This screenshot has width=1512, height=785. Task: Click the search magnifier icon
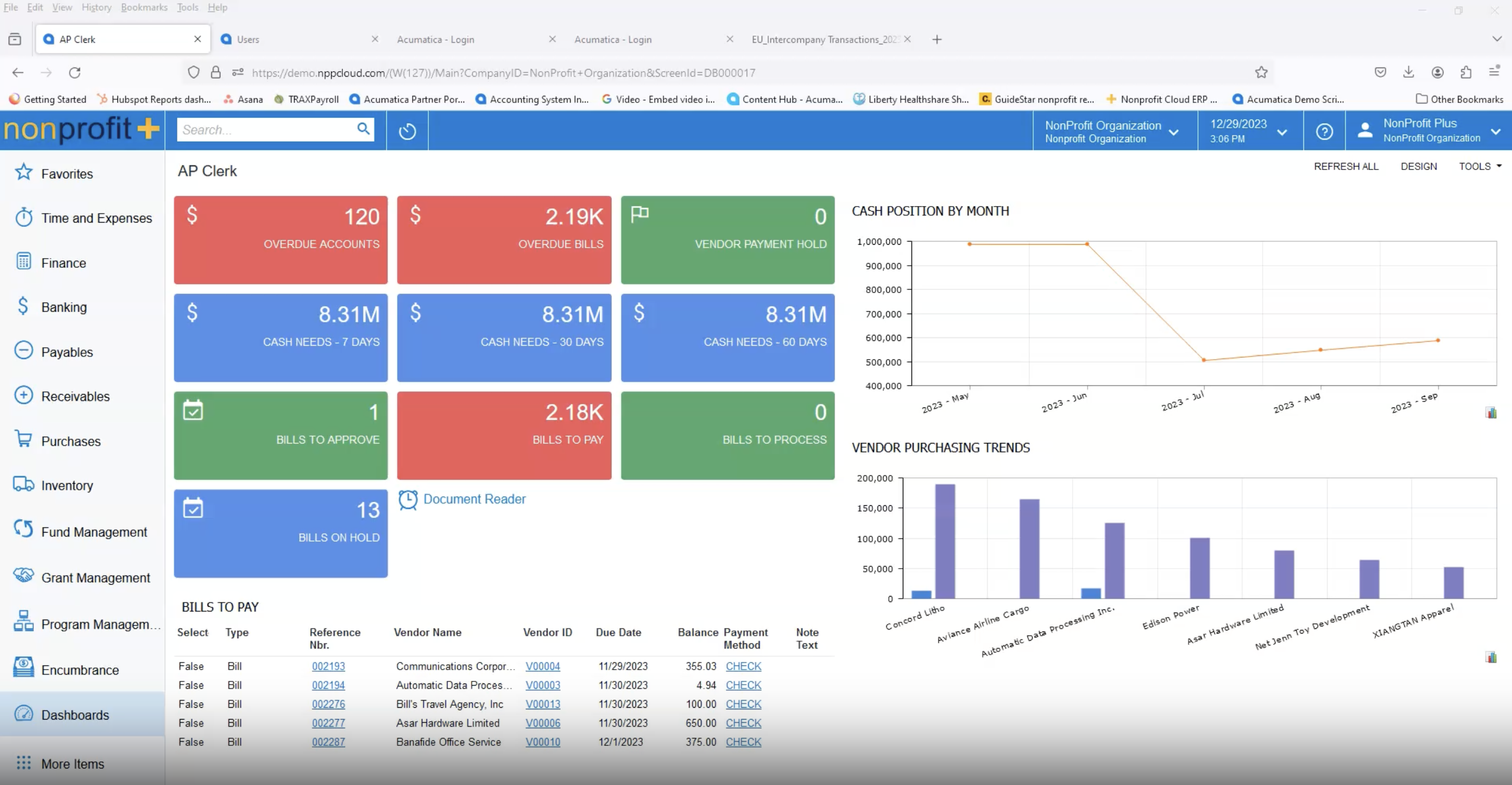pos(364,129)
